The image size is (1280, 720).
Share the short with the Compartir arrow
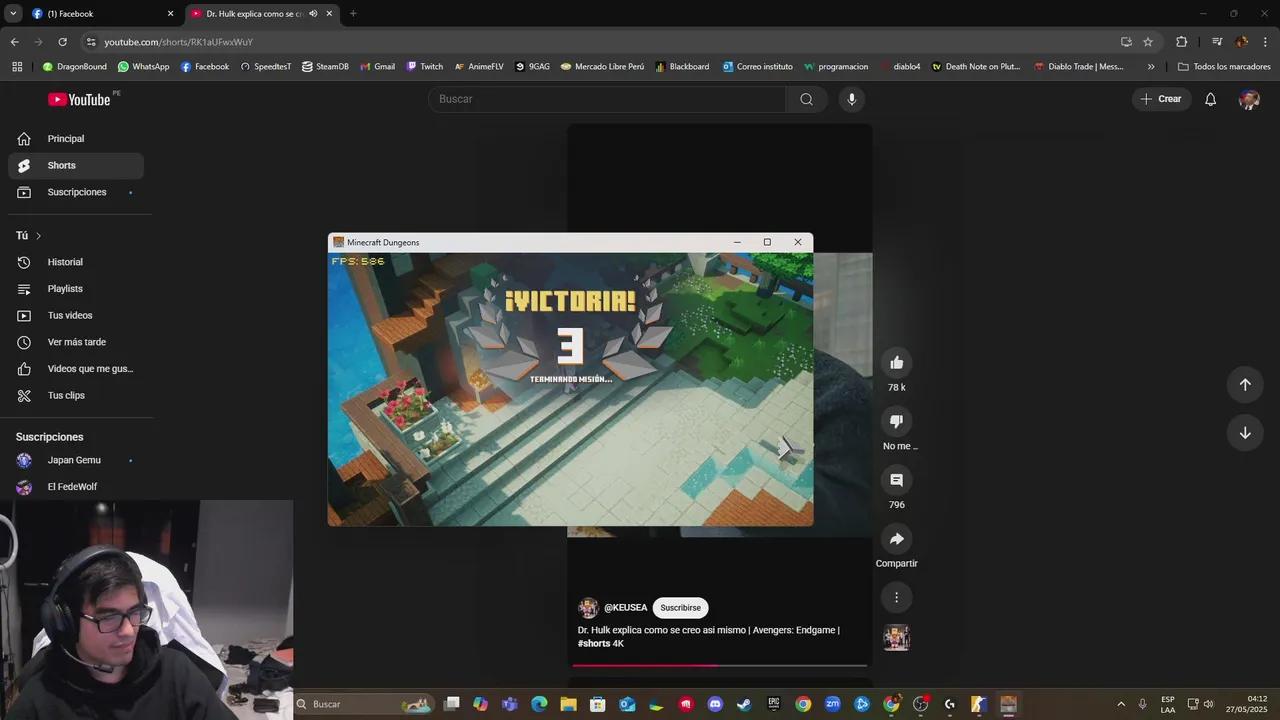pyautogui.click(x=896, y=539)
